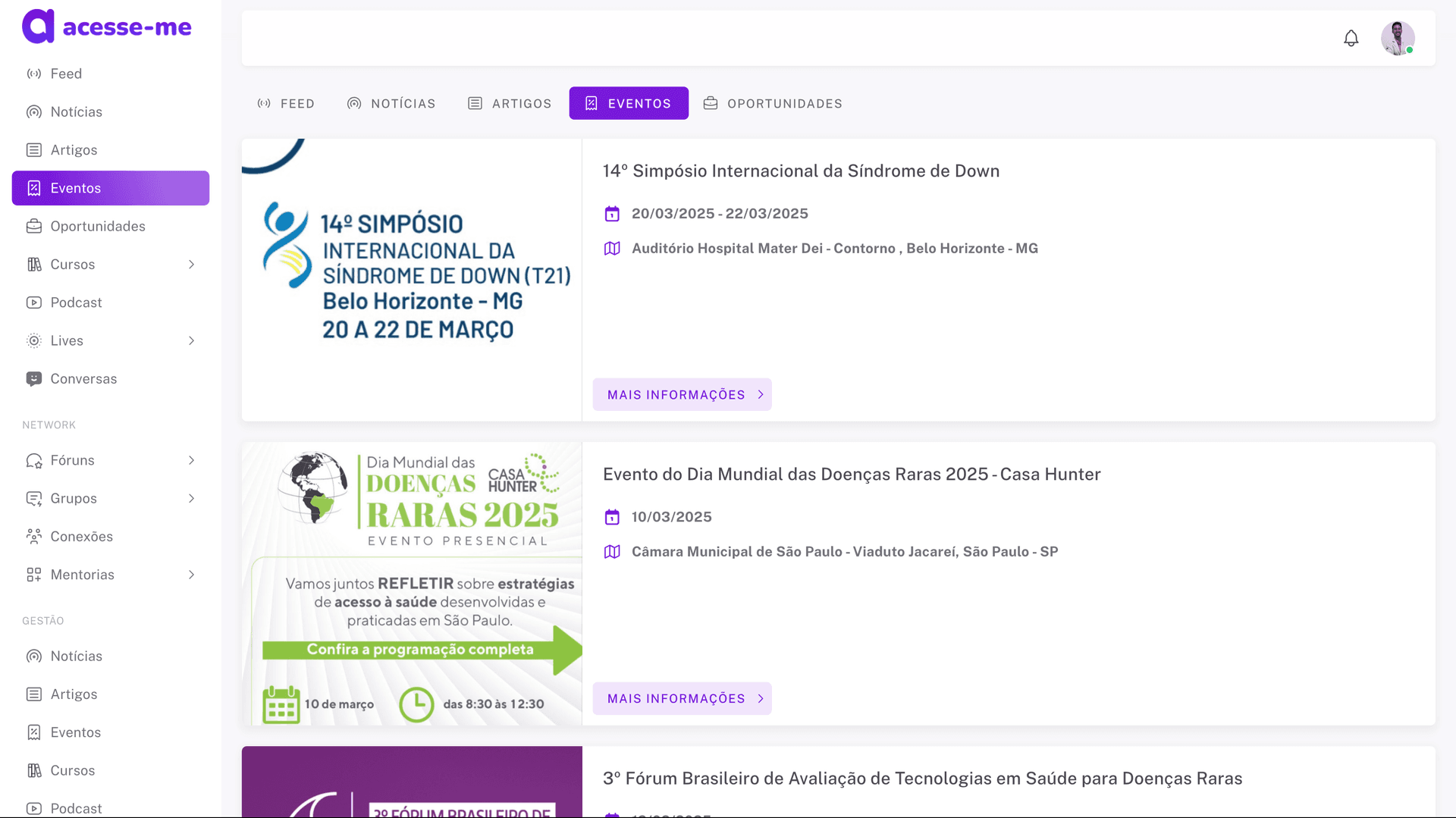The height and width of the screenshot is (818, 1456).
Task: Switch to the Oportunidades tab
Action: coord(773,104)
